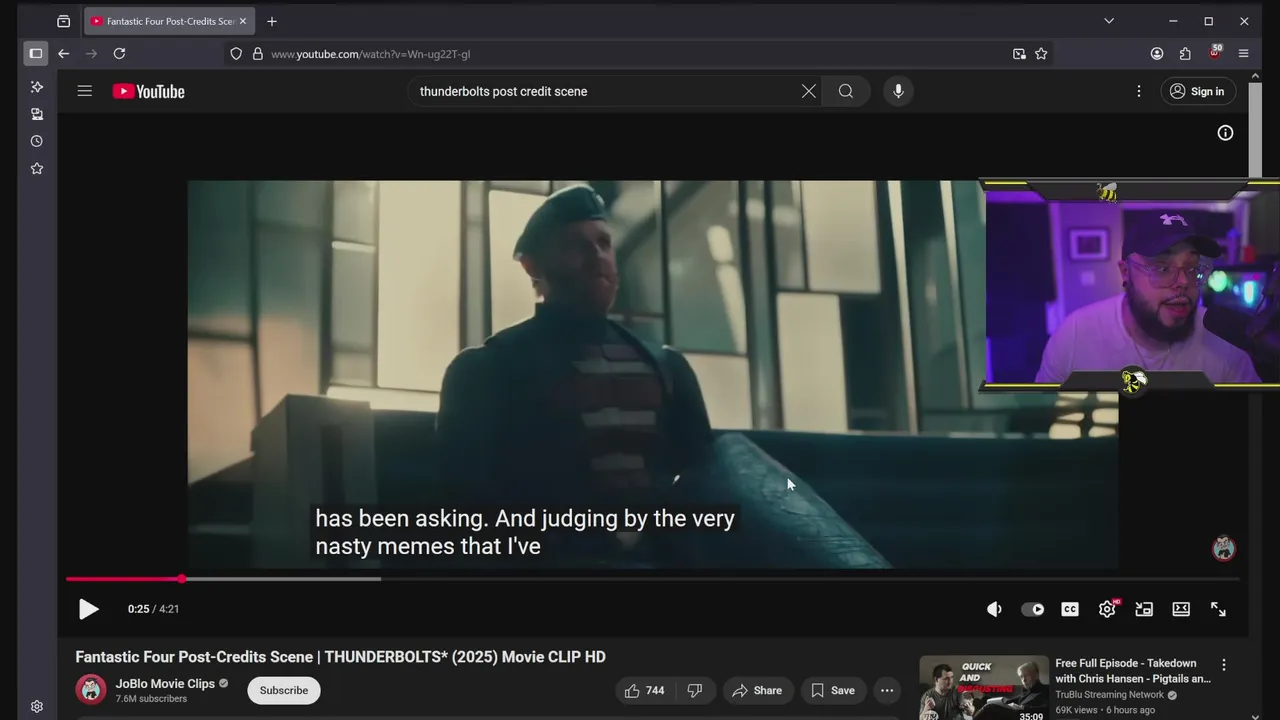
Task: Save video to playlist
Action: [x=832, y=690]
